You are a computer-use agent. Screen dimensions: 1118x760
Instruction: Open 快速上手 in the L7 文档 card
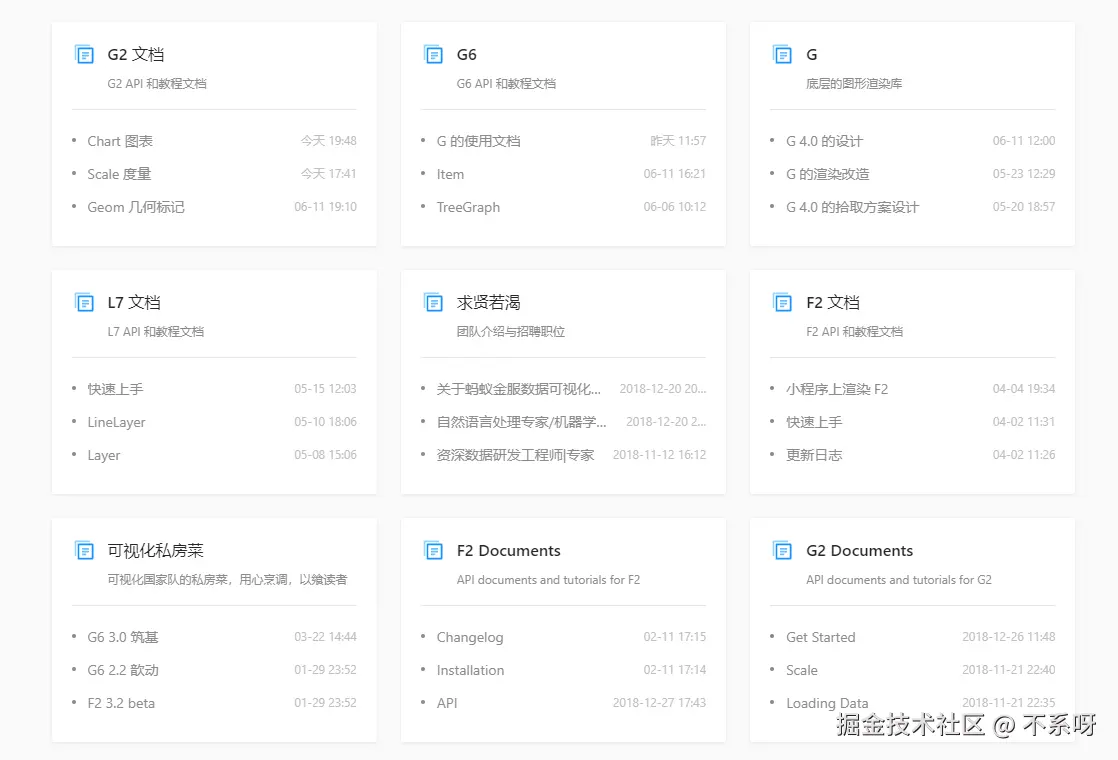[115, 389]
